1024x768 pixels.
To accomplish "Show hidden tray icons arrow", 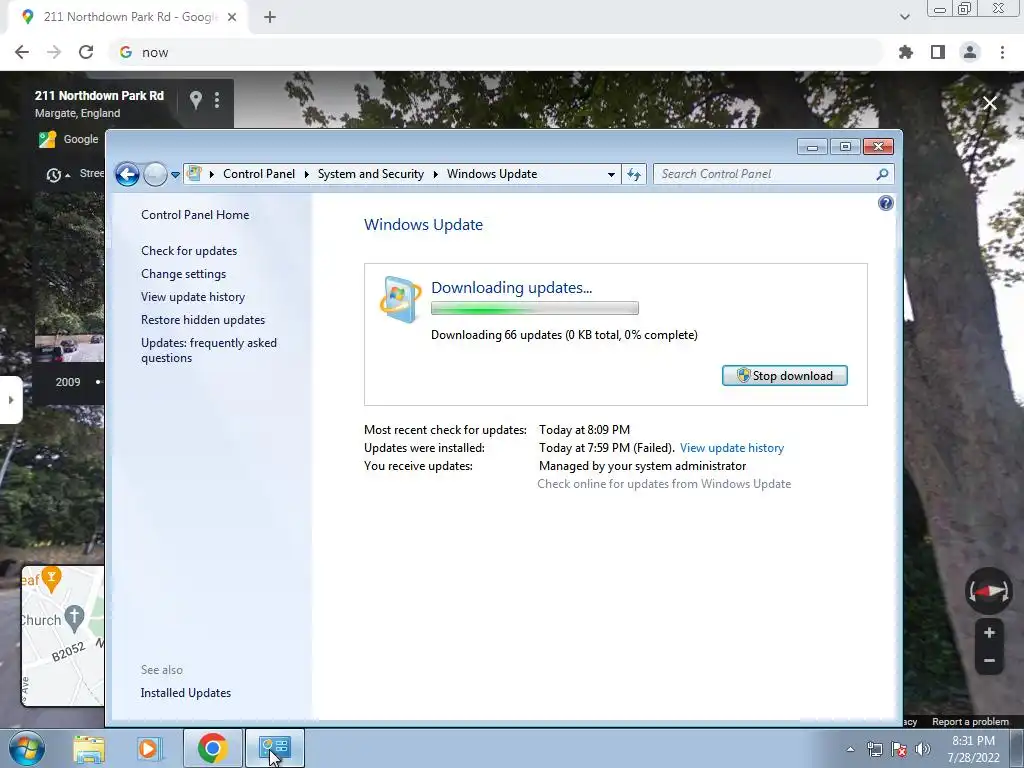I will [x=850, y=749].
